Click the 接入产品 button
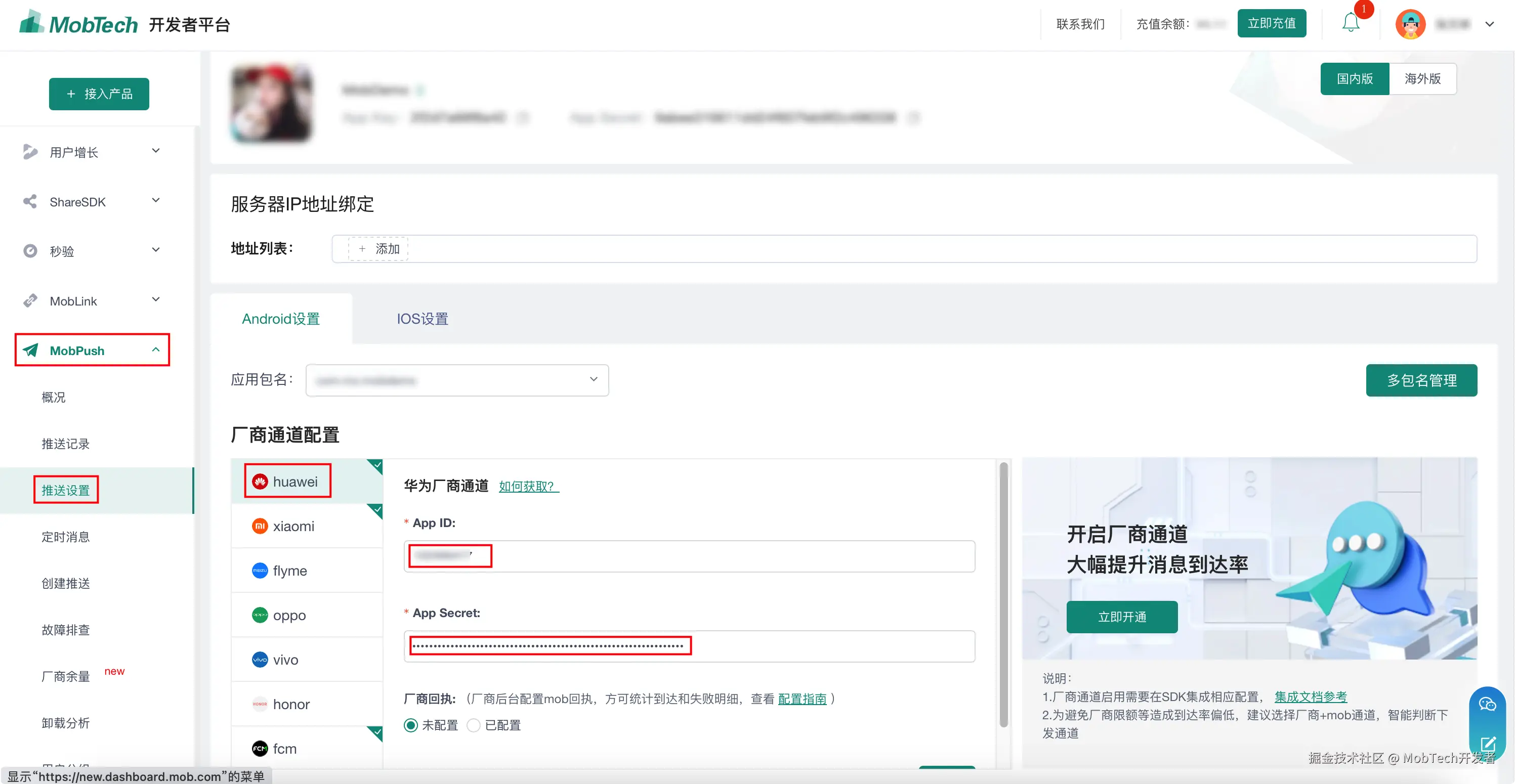The width and height of the screenshot is (1515, 784). click(x=99, y=94)
